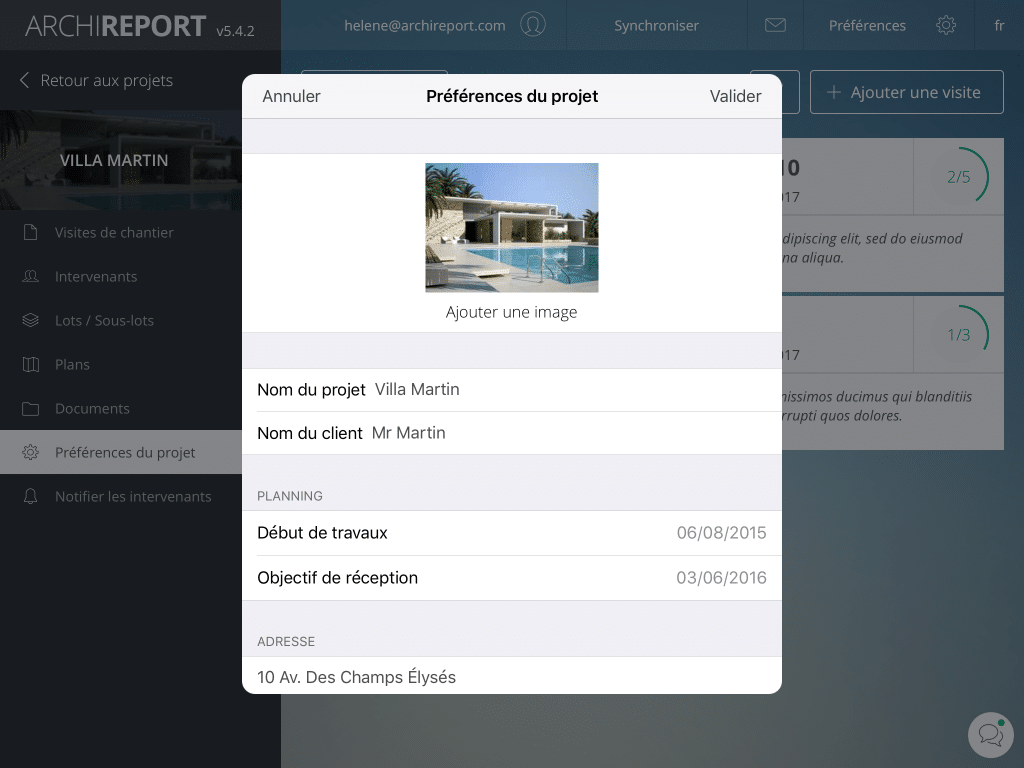Image resolution: width=1024 pixels, height=768 pixels.
Task: Click the 2/5 progress ring
Action: click(x=959, y=176)
